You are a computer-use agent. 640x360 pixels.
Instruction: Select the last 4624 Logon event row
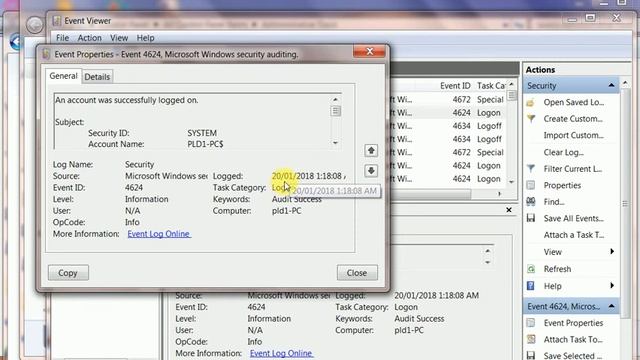click(448, 179)
